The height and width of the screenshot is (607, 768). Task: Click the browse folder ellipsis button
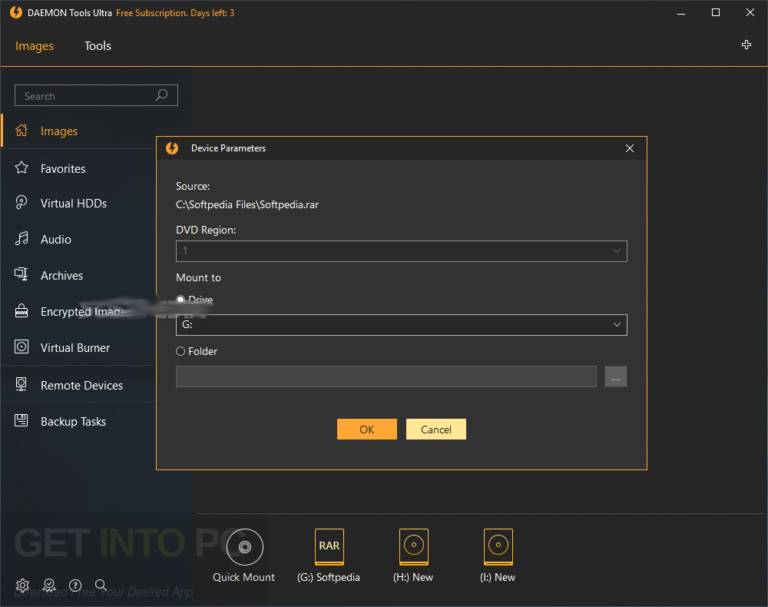click(616, 376)
